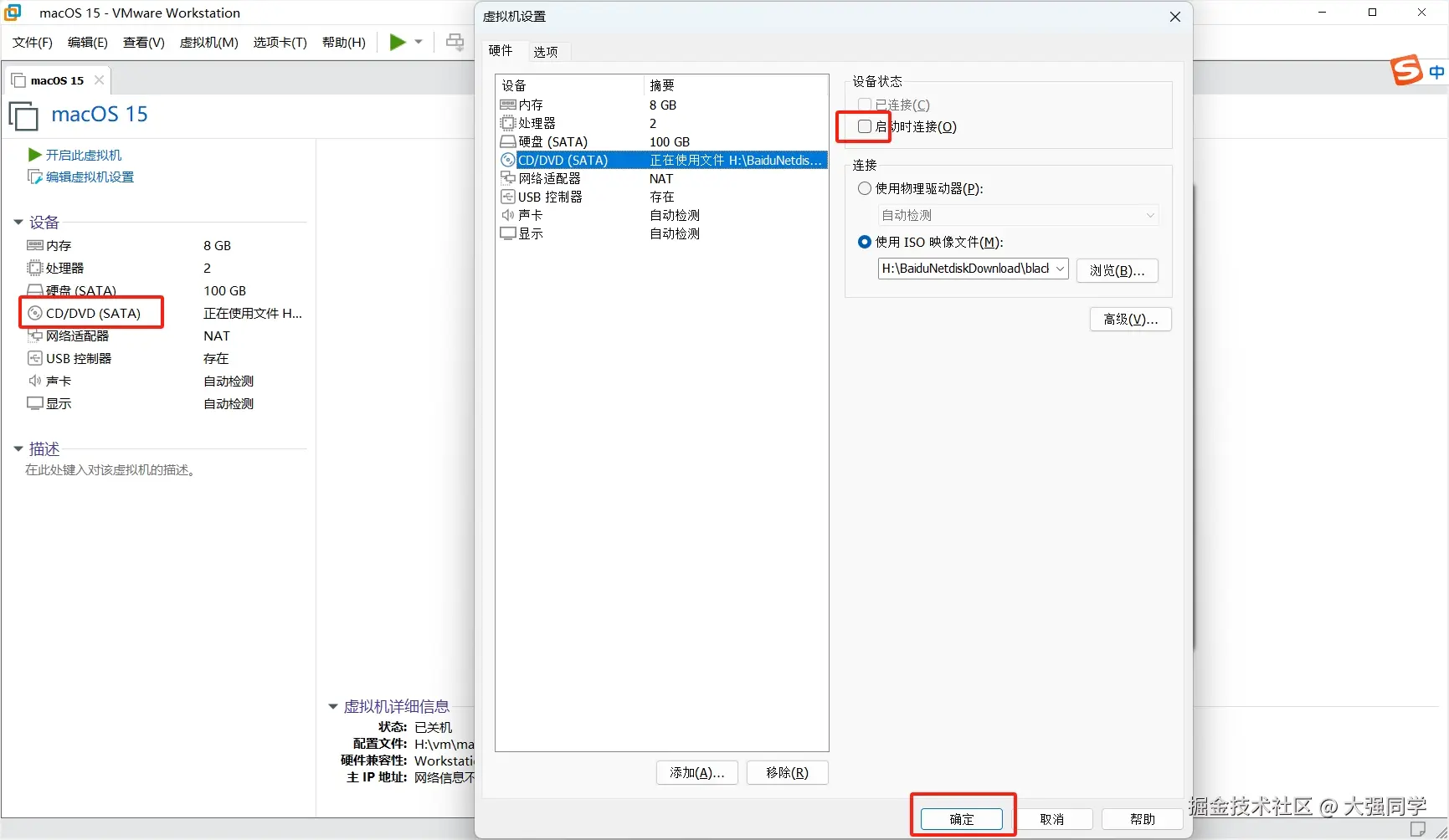Image resolution: width=1449 pixels, height=840 pixels.
Task: Click NAT value in main window panel
Action: pyautogui.click(x=217, y=335)
